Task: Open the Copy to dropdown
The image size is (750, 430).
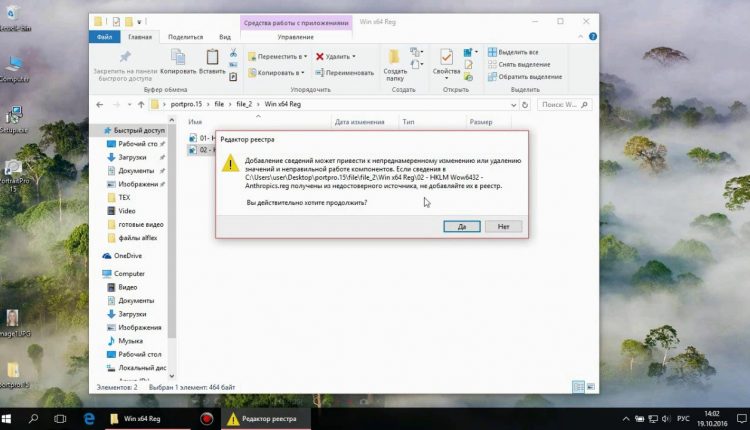Action: point(276,73)
